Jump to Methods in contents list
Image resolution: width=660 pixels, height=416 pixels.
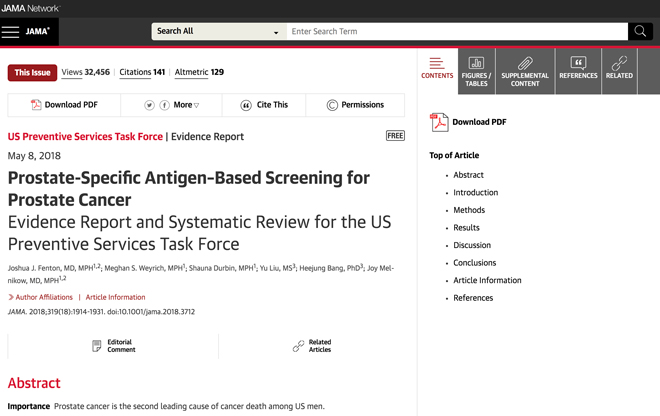pos(469,210)
